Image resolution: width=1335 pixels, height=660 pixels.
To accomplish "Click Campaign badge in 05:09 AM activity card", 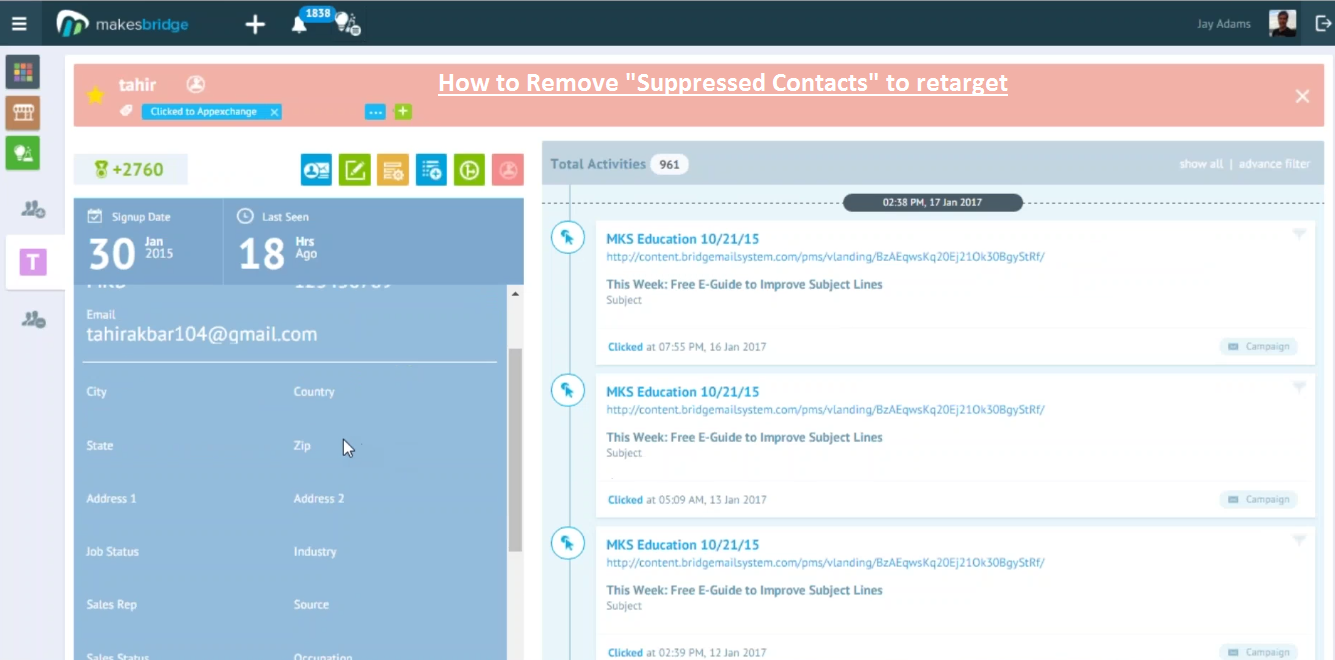I will [1258, 499].
